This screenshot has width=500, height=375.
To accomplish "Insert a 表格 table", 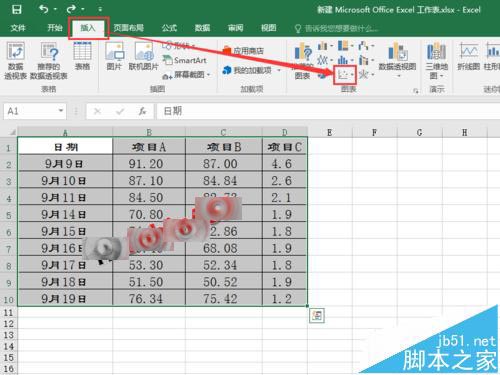I will coord(82,56).
